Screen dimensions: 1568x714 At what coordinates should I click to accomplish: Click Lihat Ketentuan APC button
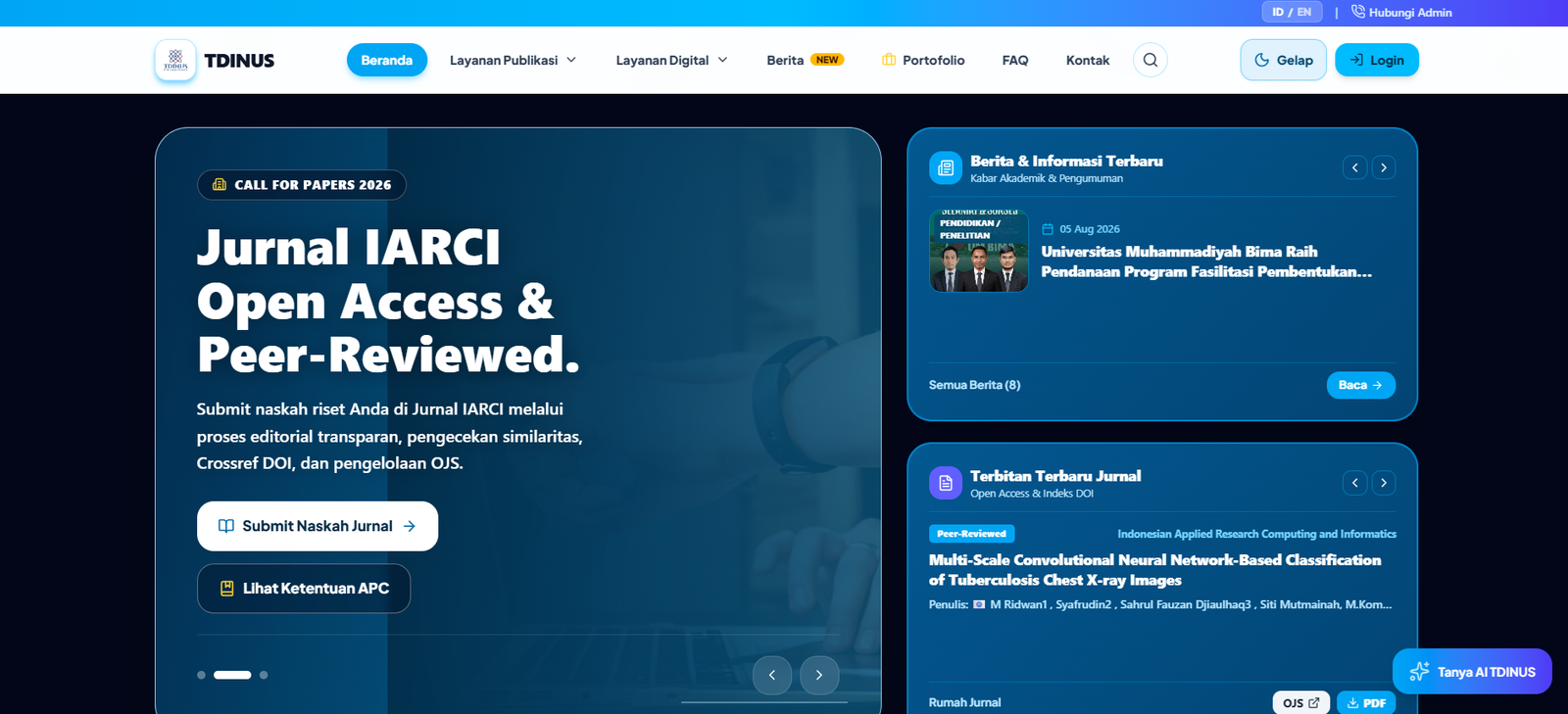[304, 589]
